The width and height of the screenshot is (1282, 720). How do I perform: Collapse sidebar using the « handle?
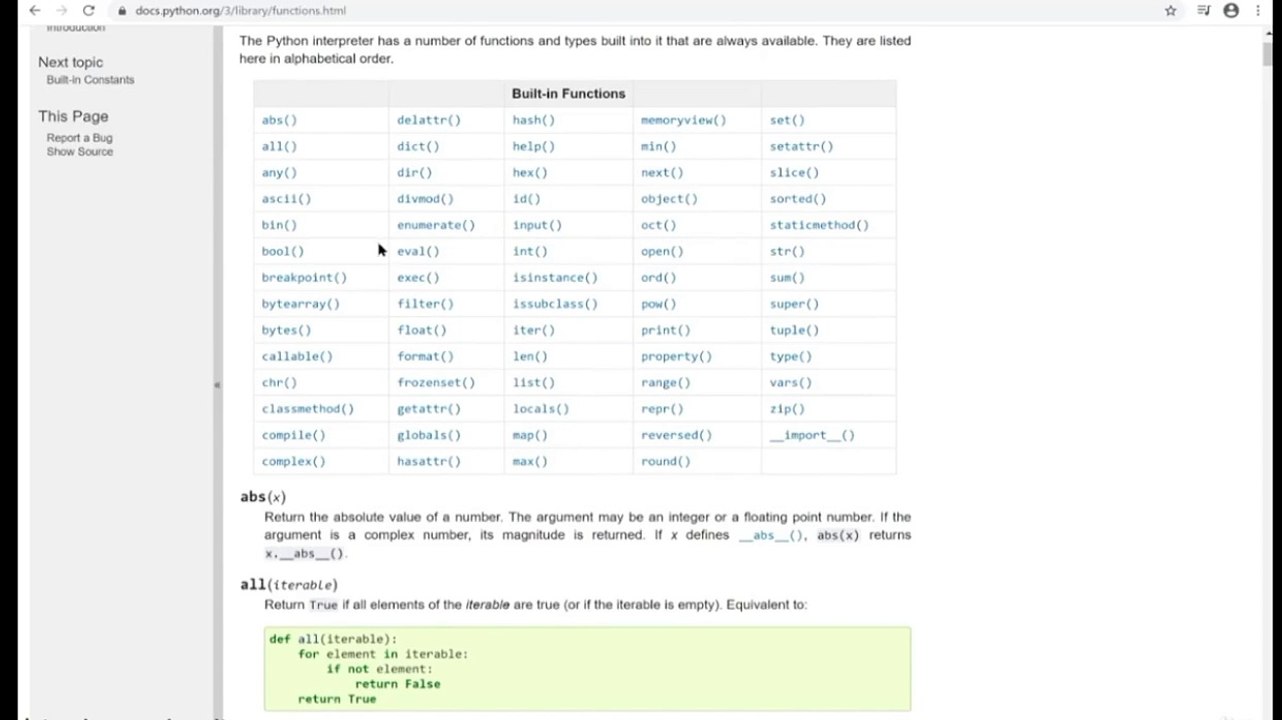[217, 385]
